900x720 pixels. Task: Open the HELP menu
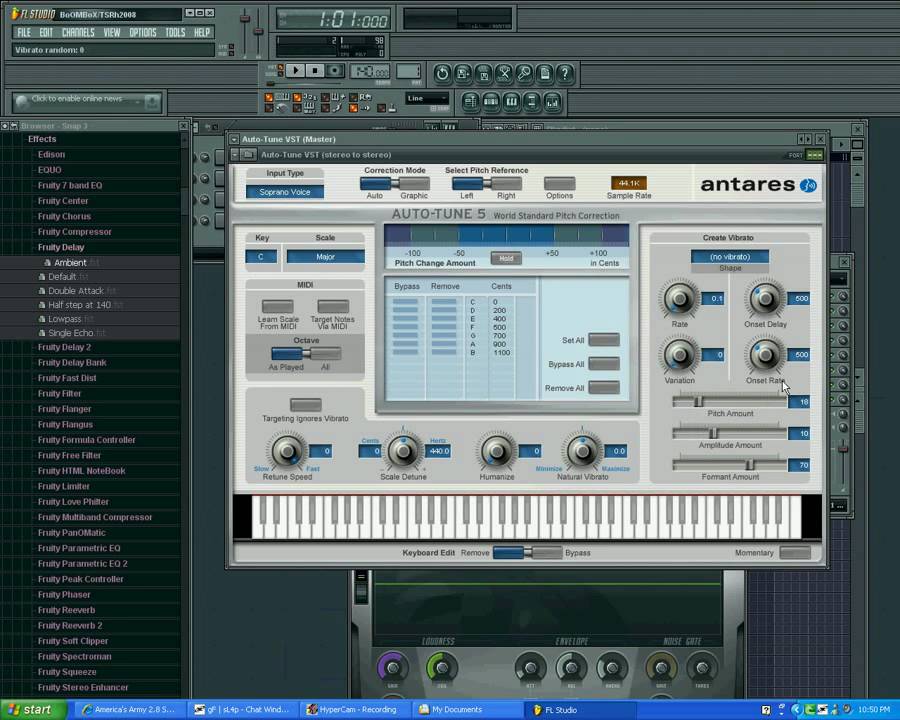click(201, 32)
